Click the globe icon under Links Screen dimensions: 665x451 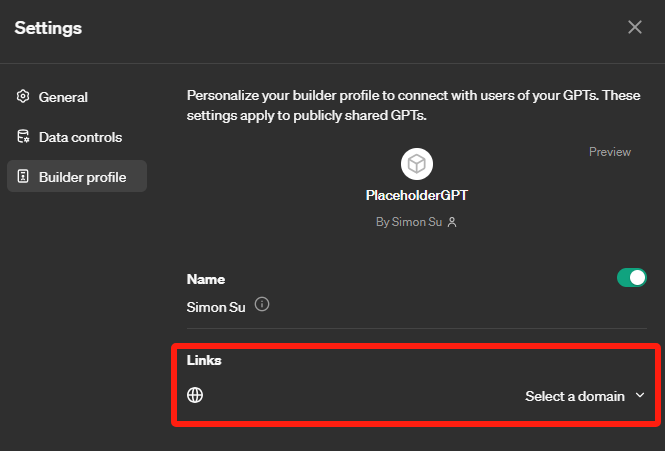pyautogui.click(x=196, y=395)
